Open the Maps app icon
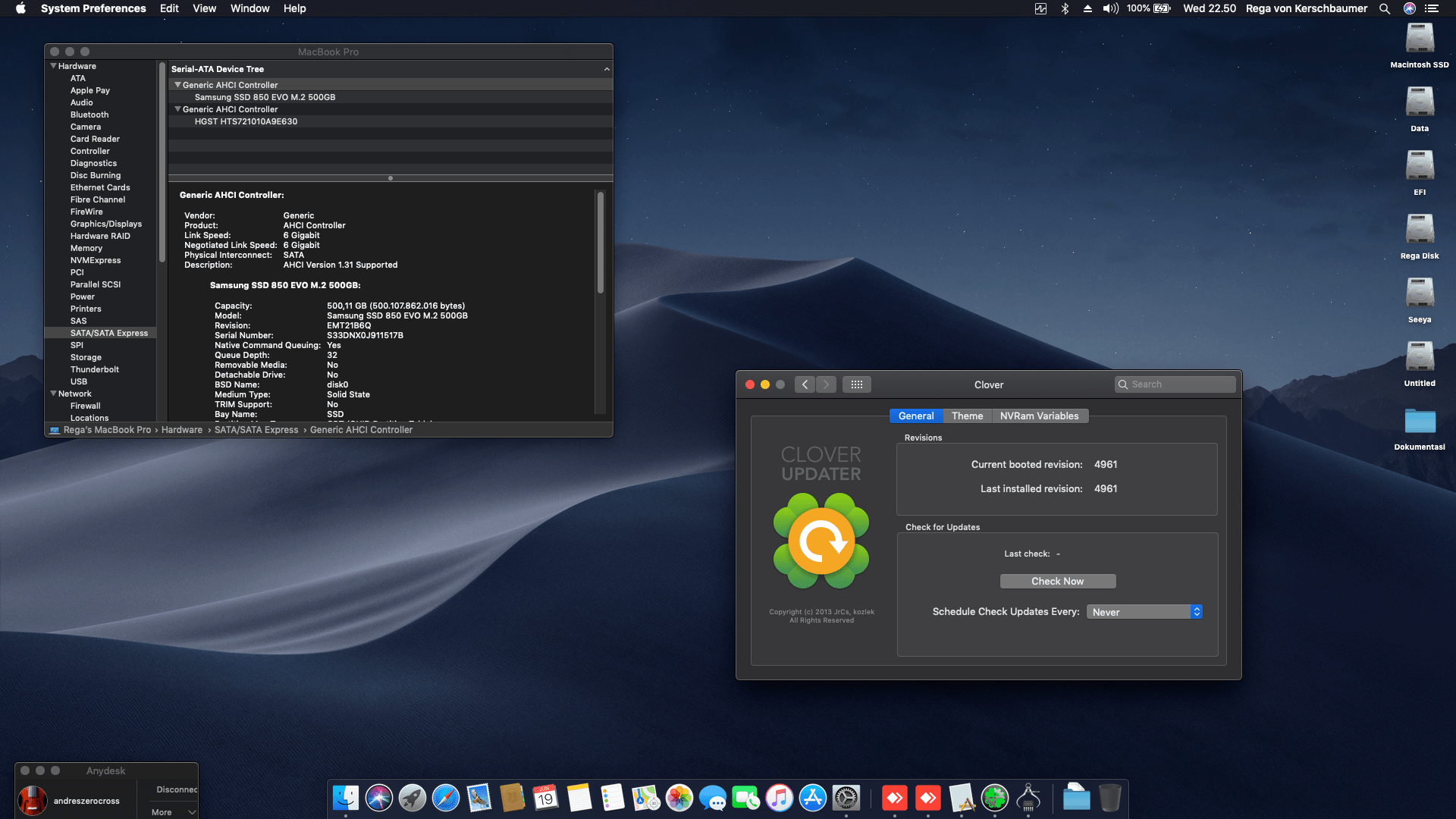Image resolution: width=1456 pixels, height=819 pixels. point(645,798)
